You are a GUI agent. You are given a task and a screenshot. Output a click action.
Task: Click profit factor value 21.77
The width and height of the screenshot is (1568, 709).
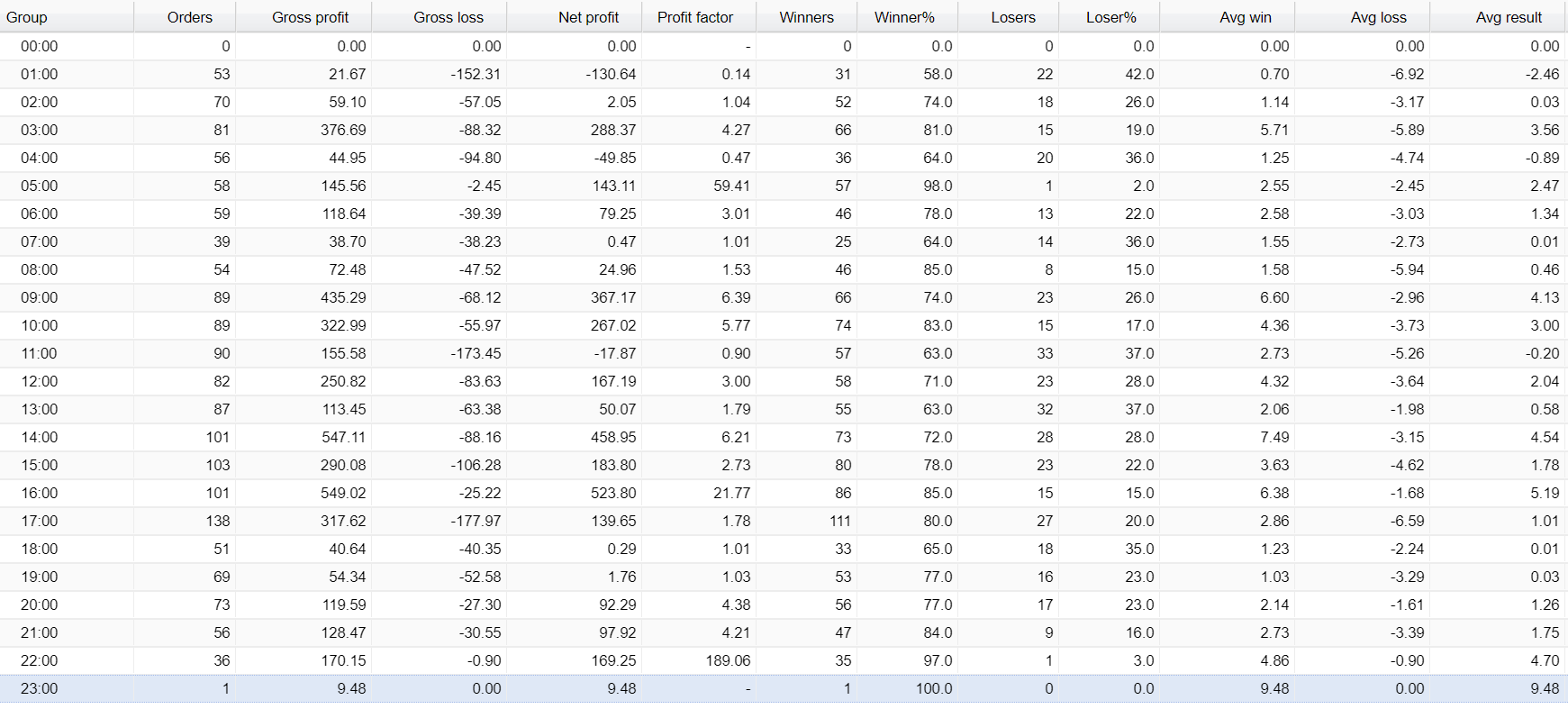731,493
